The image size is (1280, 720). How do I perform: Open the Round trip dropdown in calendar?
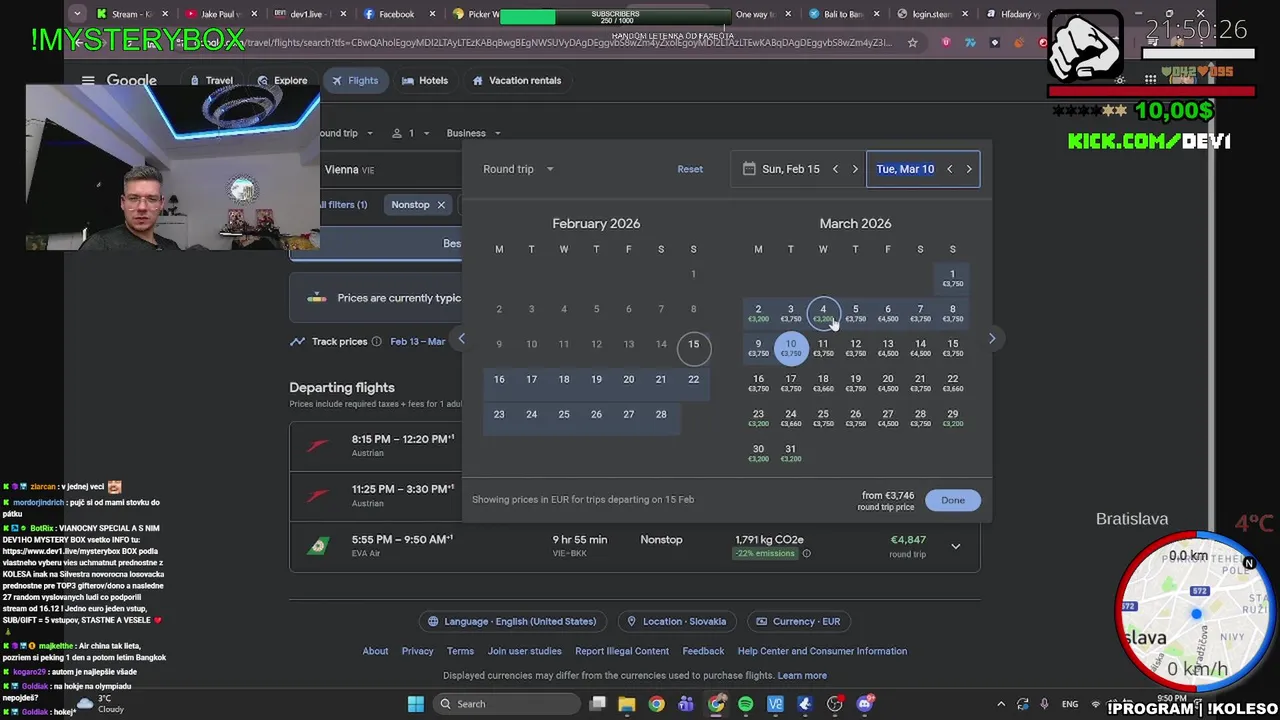click(518, 169)
